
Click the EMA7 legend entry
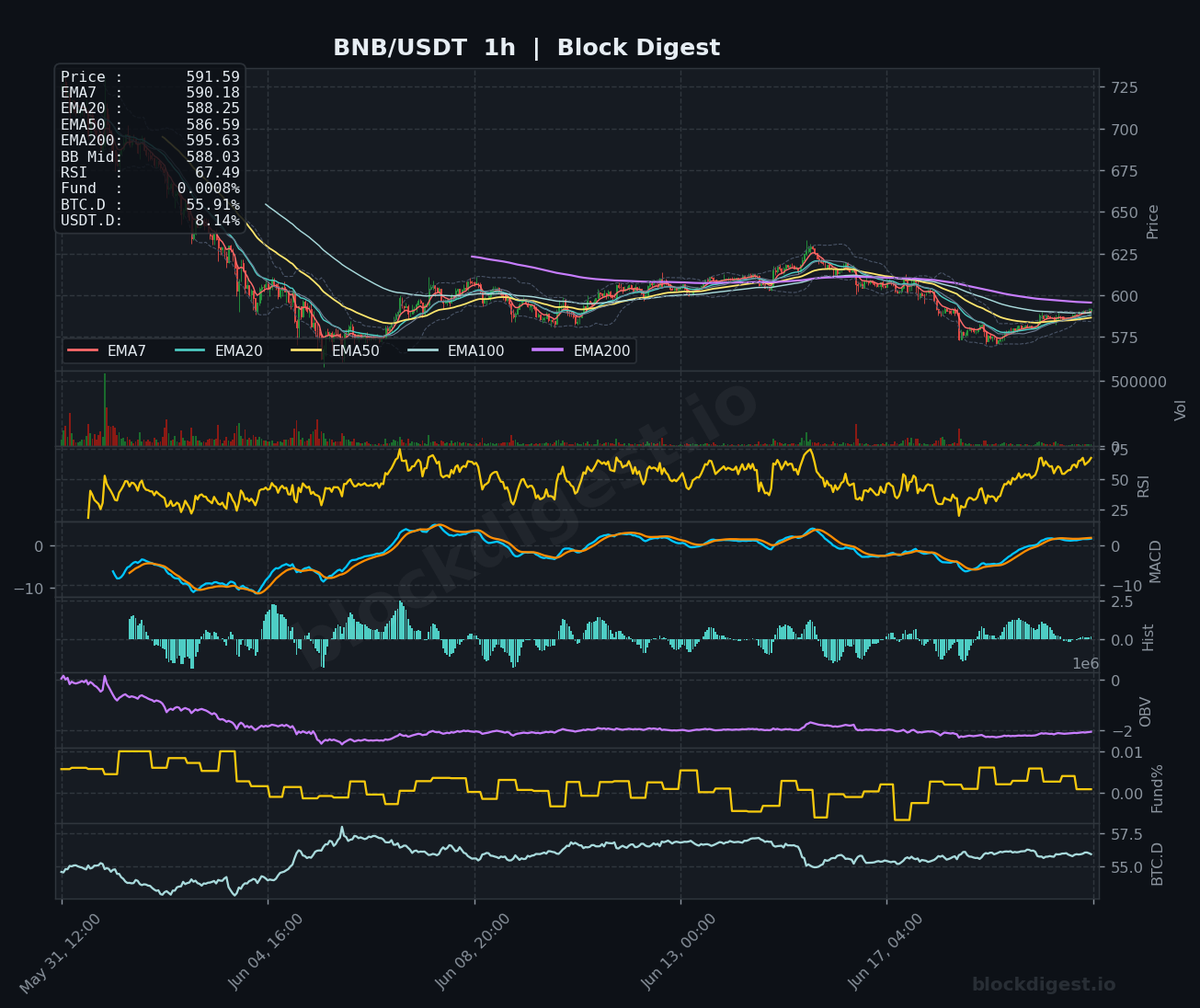tap(107, 350)
